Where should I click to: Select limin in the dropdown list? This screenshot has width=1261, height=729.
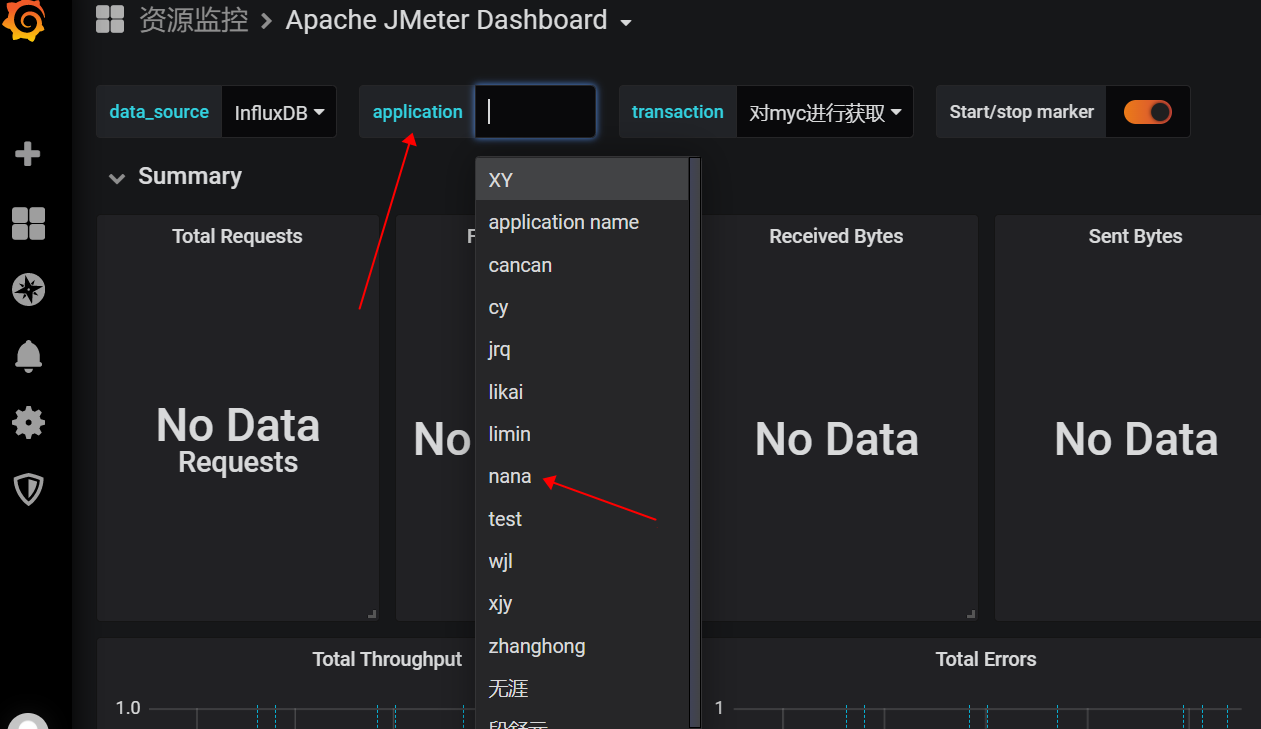point(582,434)
